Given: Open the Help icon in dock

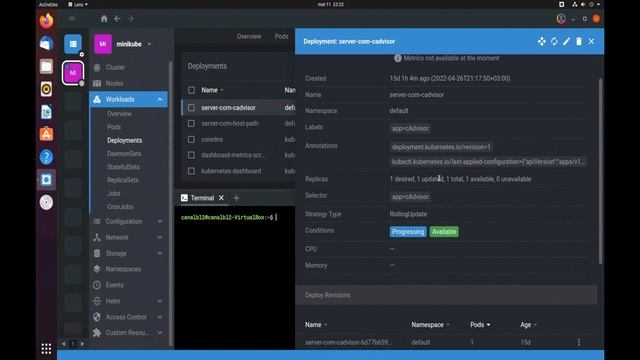Looking at the screenshot, I should tap(46, 157).
